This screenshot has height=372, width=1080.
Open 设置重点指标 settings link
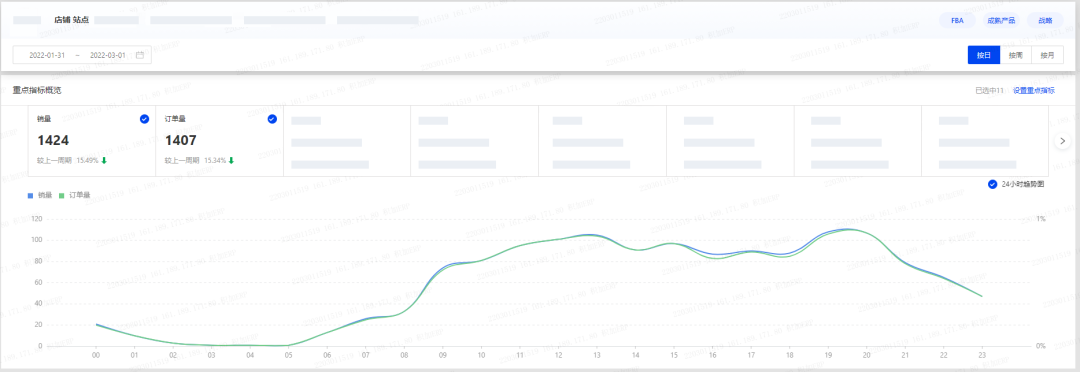coord(1033,90)
